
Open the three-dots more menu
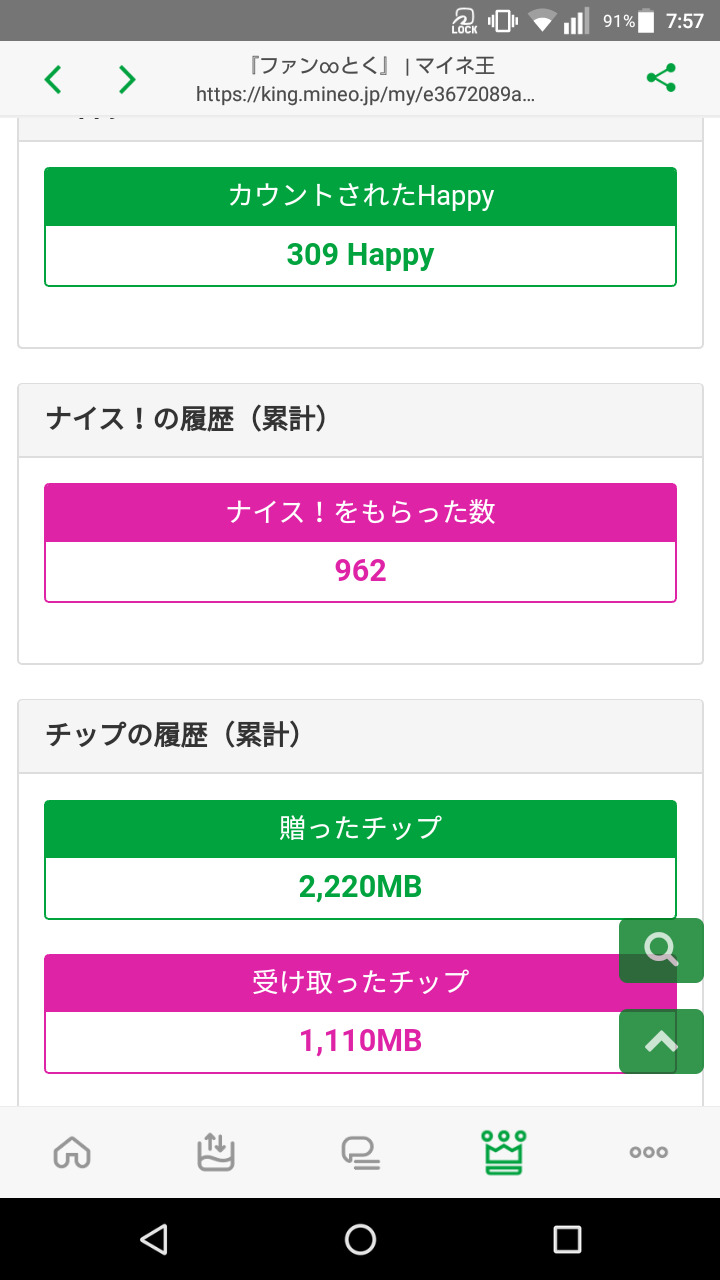point(648,1153)
